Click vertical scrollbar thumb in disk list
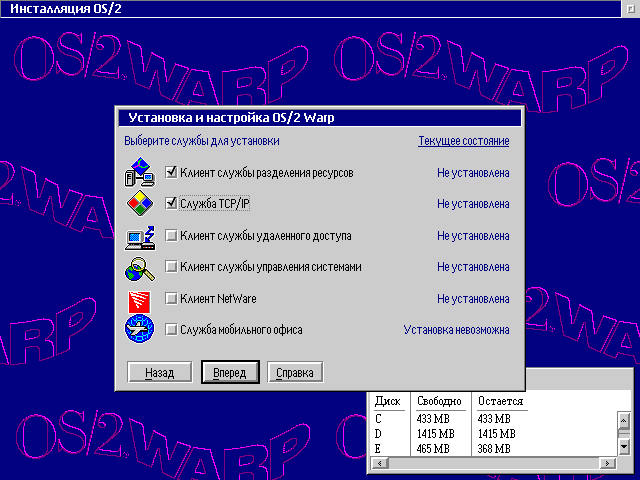The image size is (640, 480). click(x=624, y=433)
